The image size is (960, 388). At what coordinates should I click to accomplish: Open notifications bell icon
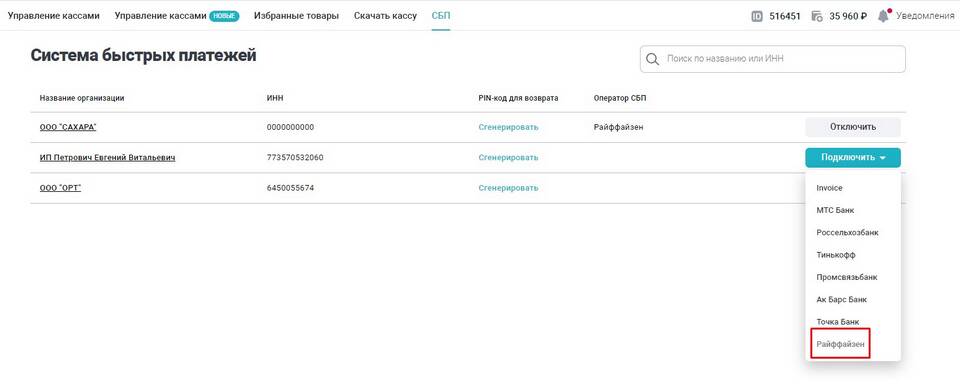point(883,16)
